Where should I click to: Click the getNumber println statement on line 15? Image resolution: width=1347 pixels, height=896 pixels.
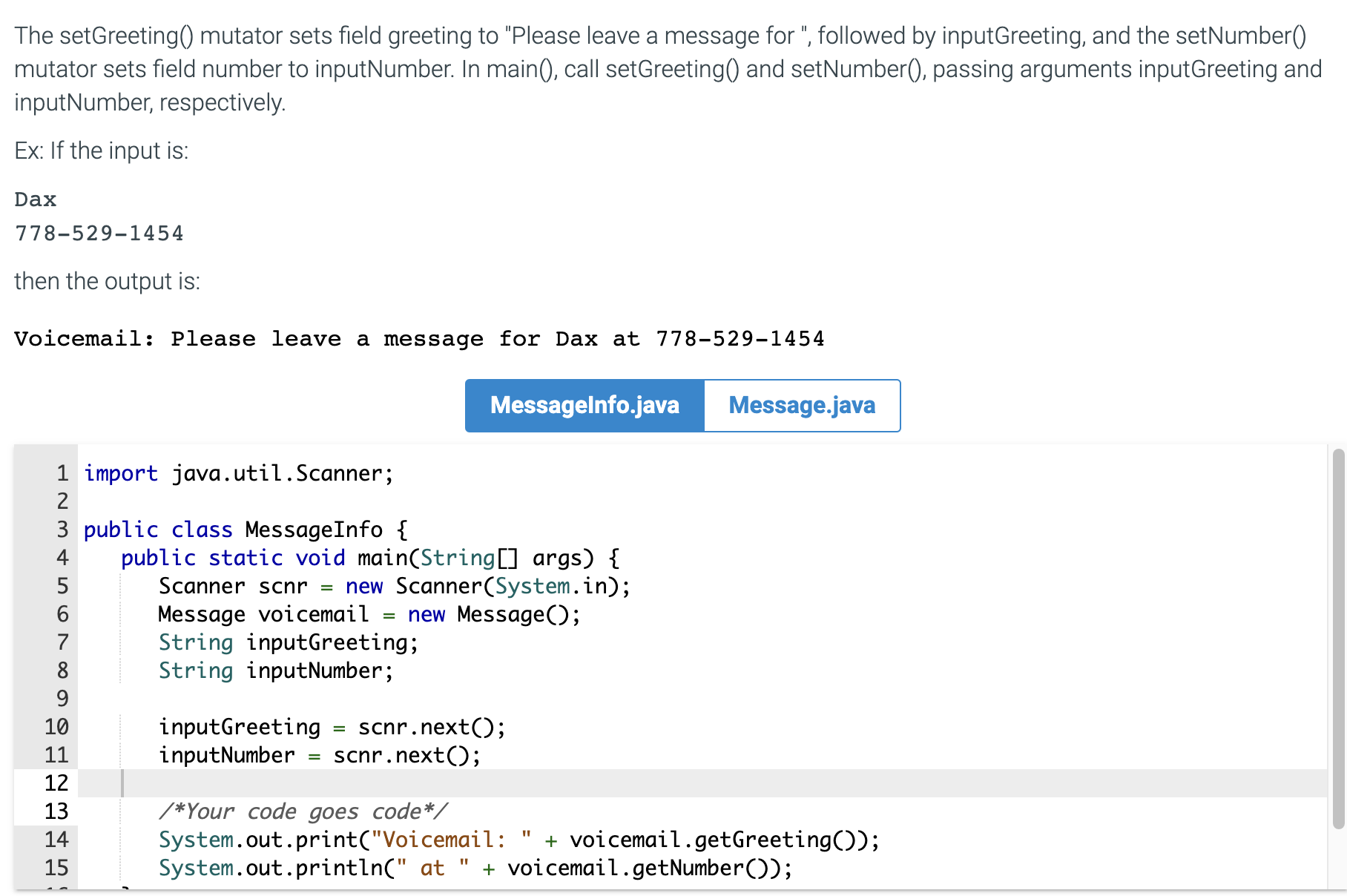click(x=475, y=868)
